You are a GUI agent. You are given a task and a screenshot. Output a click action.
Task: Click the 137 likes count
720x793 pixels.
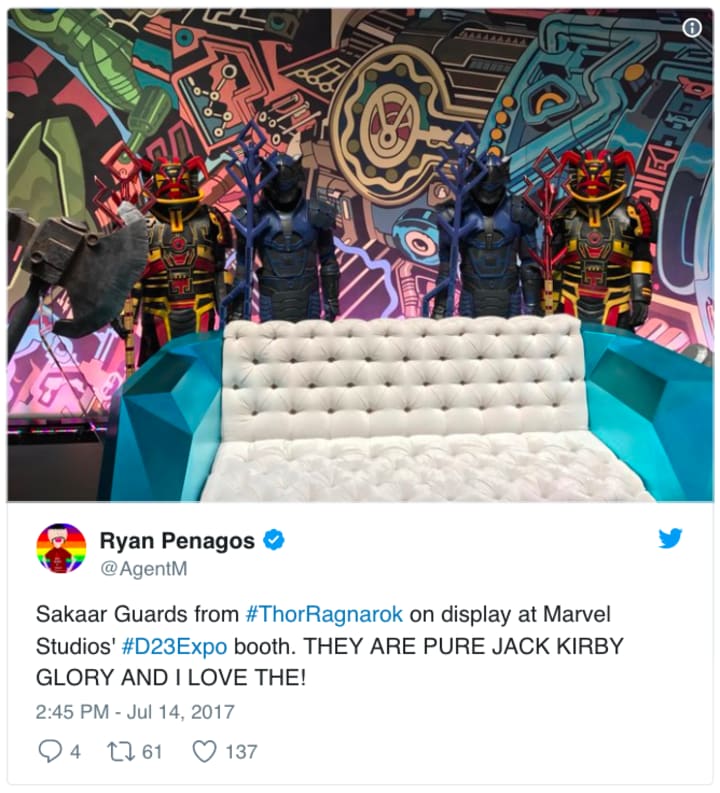241,752
